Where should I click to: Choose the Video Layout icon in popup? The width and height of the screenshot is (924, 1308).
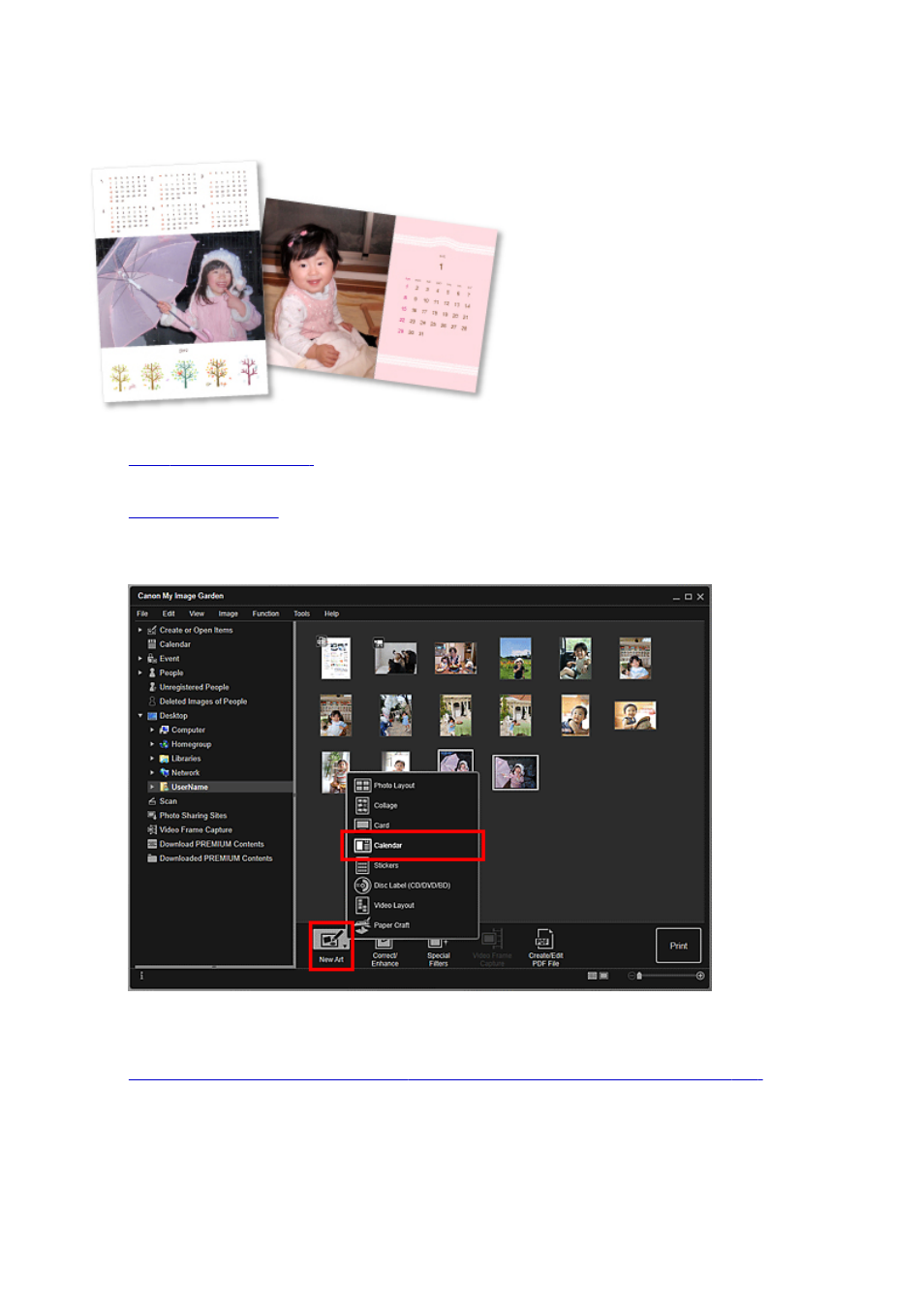(x=362, y=905)
